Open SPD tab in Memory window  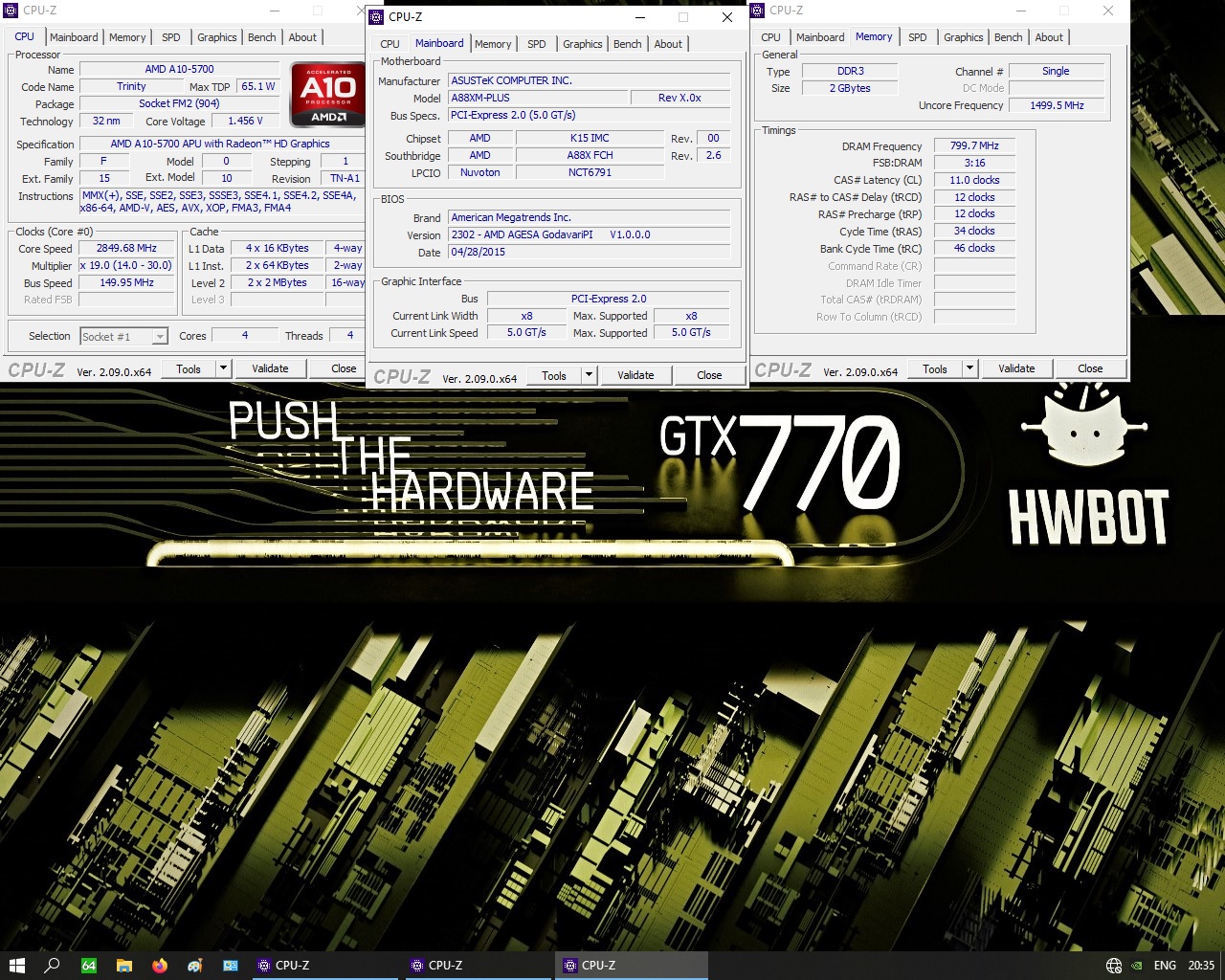[x=918, y=37]
